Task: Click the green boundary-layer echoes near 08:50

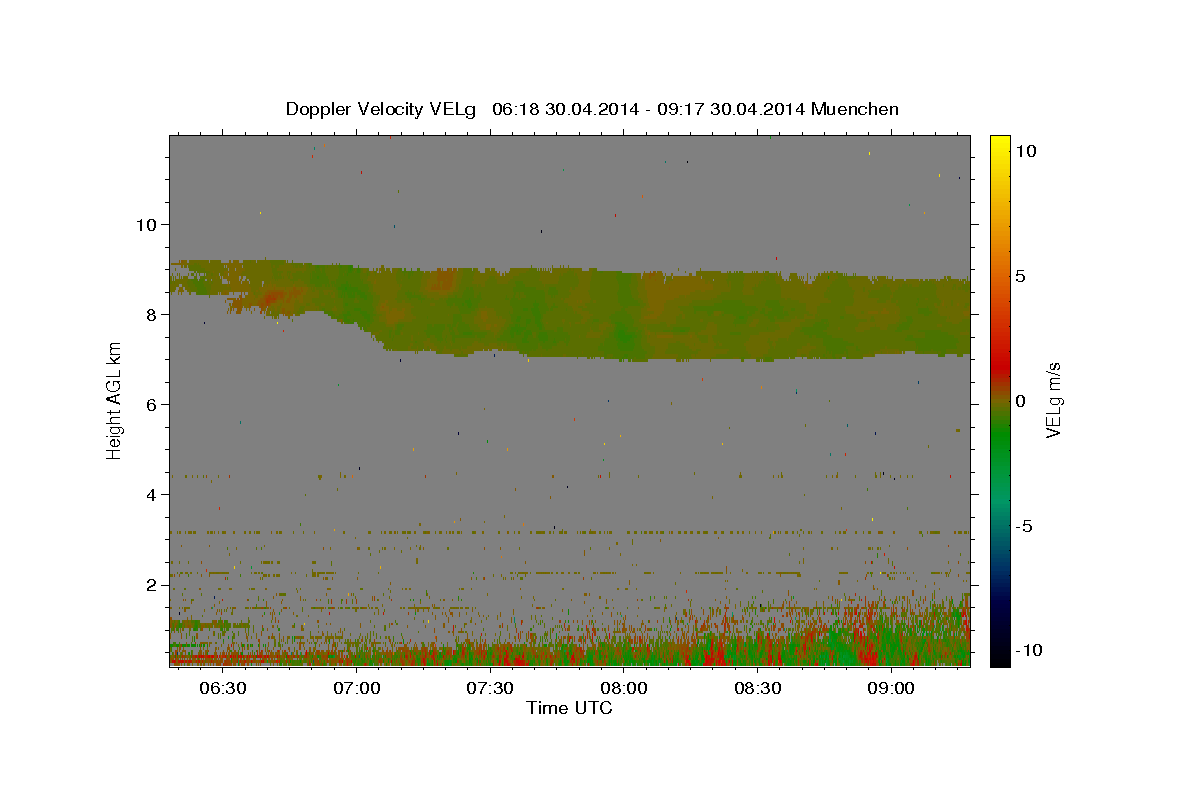Action: pyautogui.click(x=845, y=648)
